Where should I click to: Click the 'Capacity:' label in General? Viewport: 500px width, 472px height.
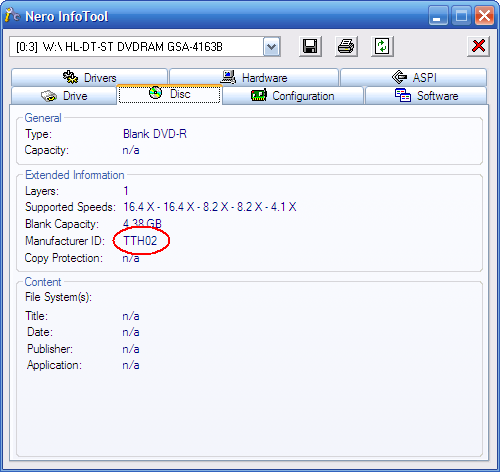[47, 150]
